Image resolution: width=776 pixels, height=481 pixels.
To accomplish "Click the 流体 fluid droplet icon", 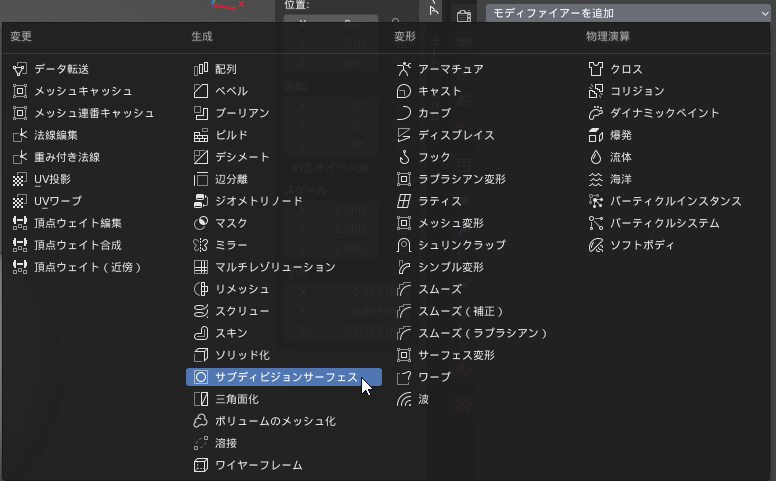I will 595,157.
